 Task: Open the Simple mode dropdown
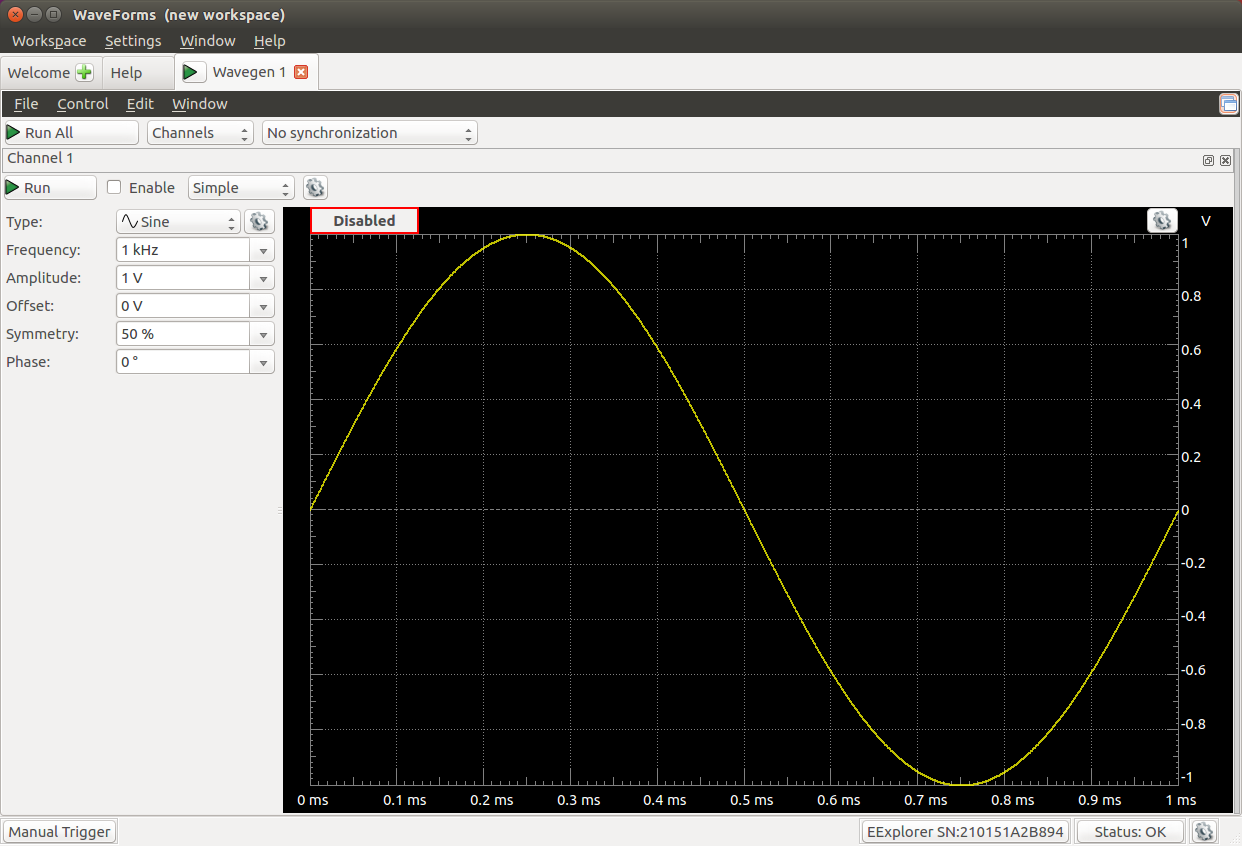pos(241,188)
